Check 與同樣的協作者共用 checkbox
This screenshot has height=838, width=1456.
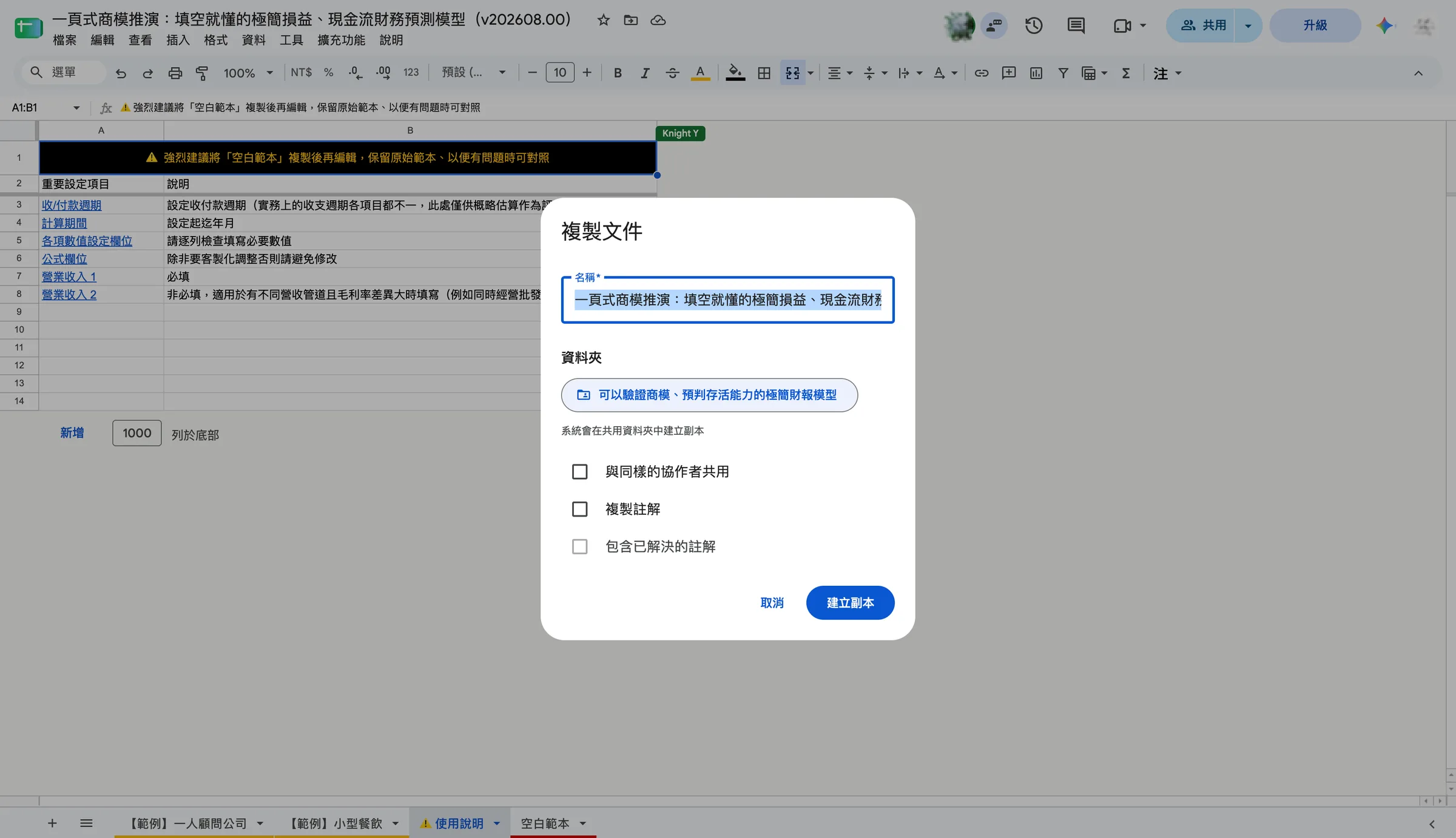point(580,471)
